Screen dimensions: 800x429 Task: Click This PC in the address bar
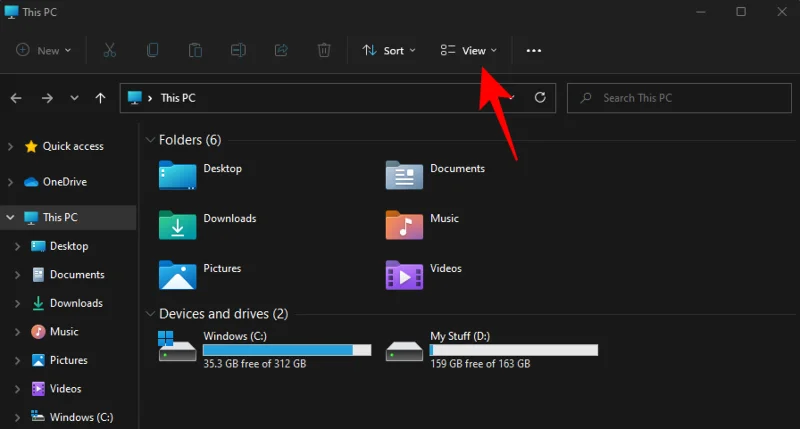(178, 98)
